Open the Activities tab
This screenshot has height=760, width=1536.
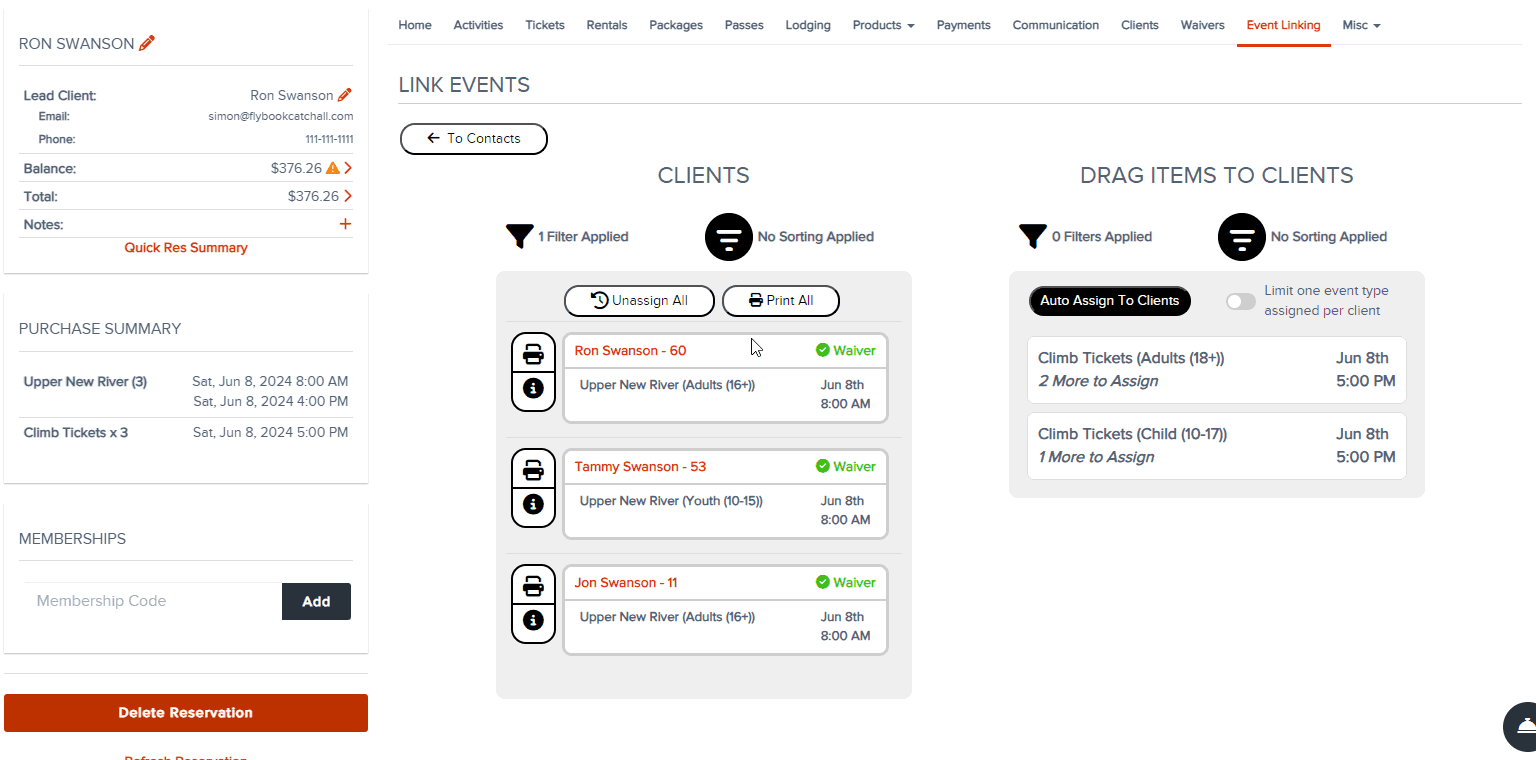click(478, 25)
